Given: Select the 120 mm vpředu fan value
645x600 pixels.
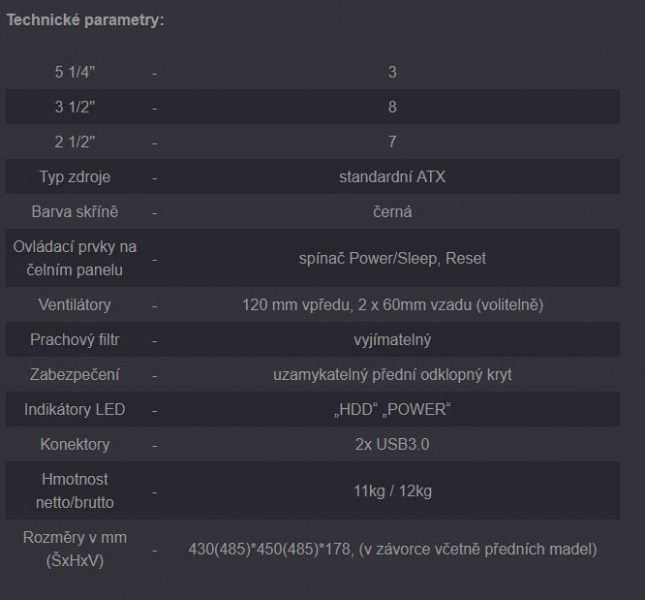Looking at the screenshot, I should pos(392,305).
